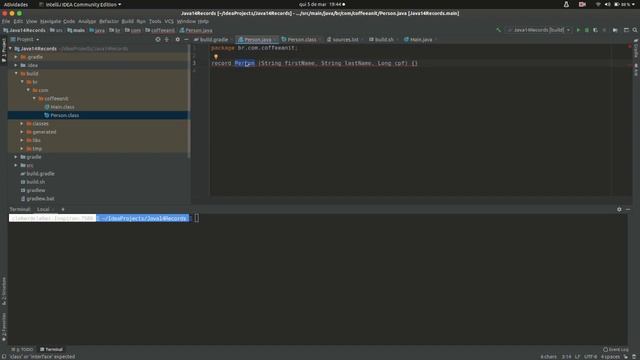
Task: Hide the Project panel with minus icon
Action: point(186,39)
